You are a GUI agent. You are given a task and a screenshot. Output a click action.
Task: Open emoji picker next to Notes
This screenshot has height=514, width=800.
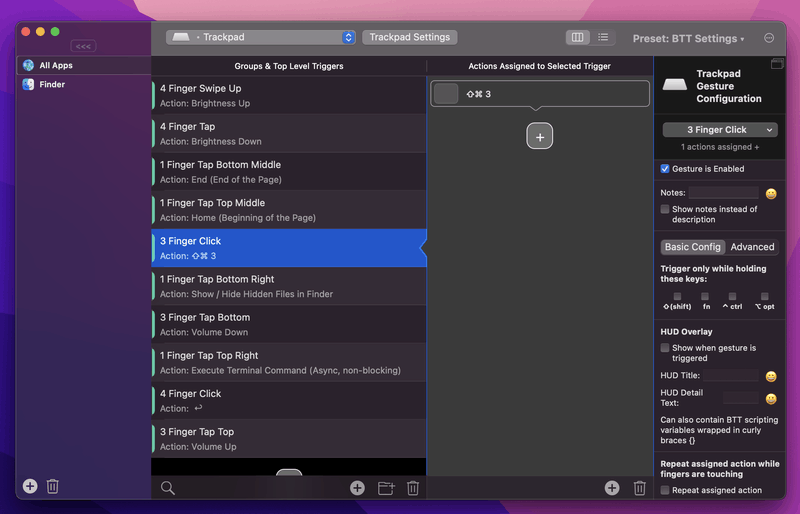(x=771, y=193)
